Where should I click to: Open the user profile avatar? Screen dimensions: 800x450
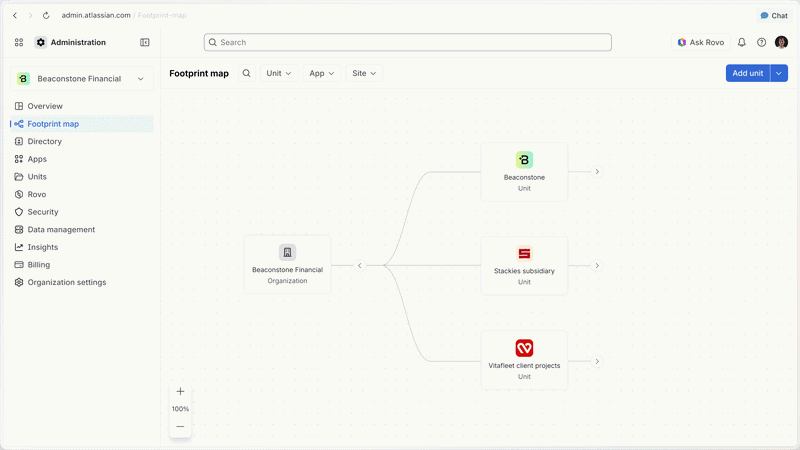pyautogui.click(x=781, y=42)
